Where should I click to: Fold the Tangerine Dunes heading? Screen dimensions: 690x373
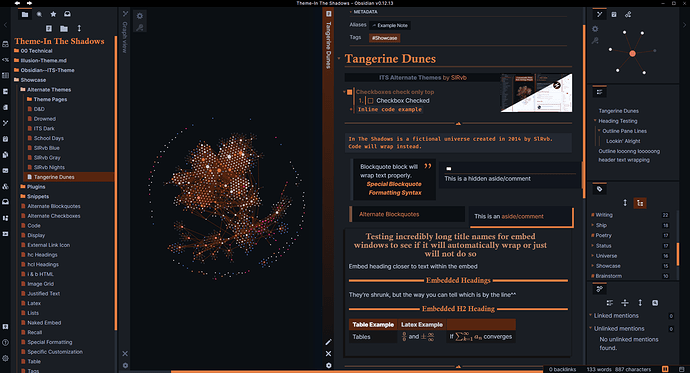click(x=339, y=59)
